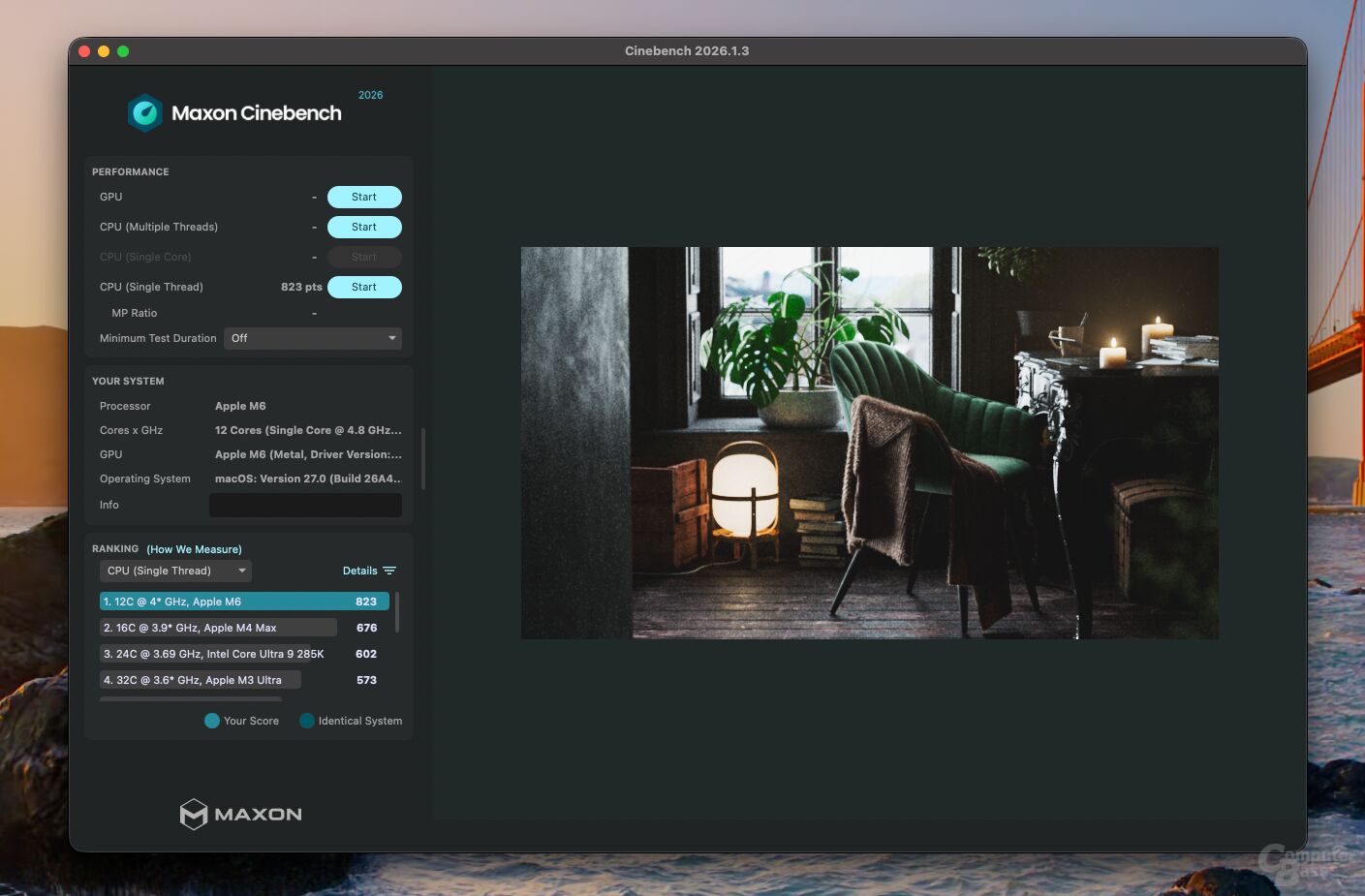The height and width of the screenshot is (896, 1365).
Task: Close the Cinebench window
Action: tap(84, 51)
